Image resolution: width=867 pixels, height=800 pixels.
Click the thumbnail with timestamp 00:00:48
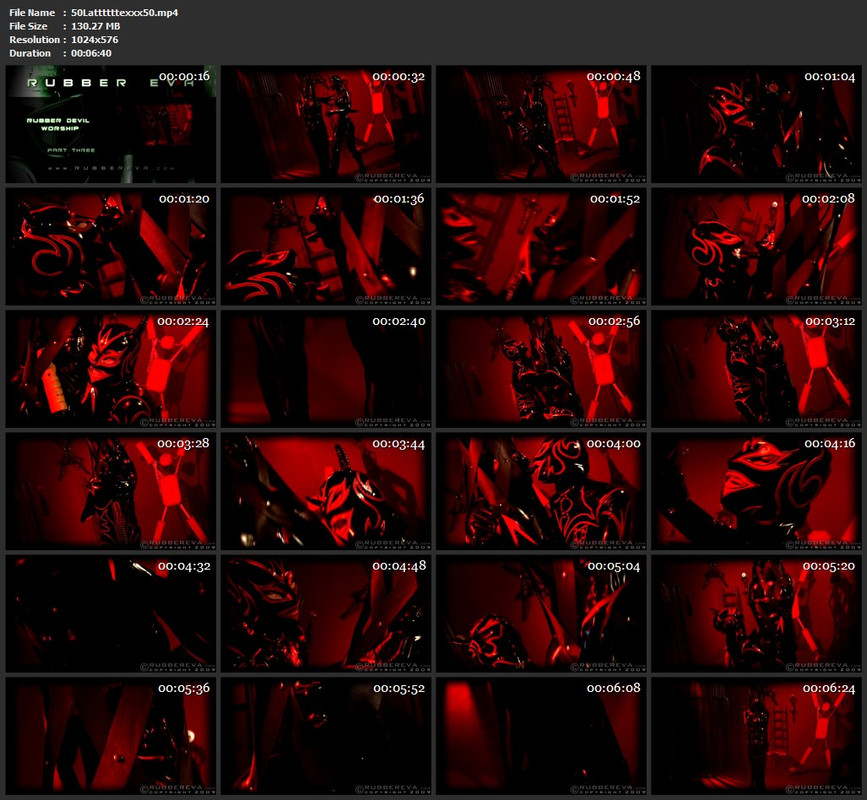(x=541, y=124)
